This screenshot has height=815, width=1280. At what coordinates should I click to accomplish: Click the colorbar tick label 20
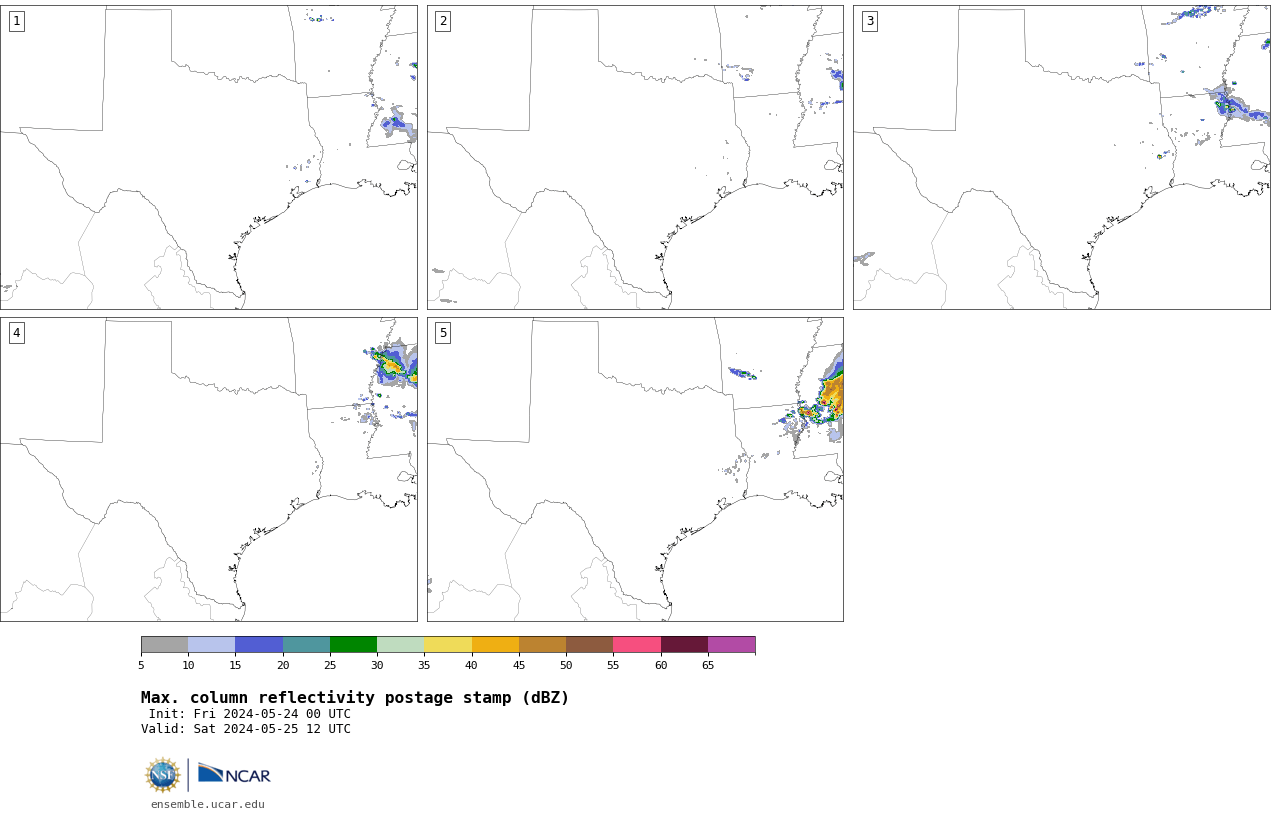tap(283, 665)
